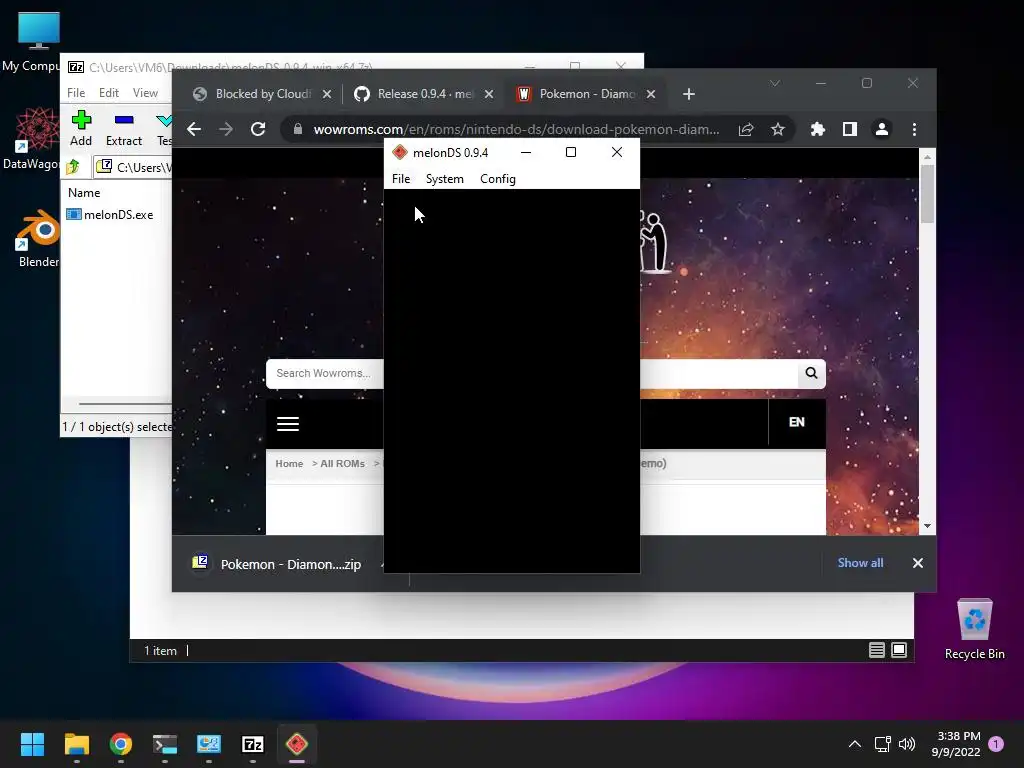Close the Pokemon - Diamond tab
Viewport: 1024px width, 768px height.
click(x=650, y=94)
